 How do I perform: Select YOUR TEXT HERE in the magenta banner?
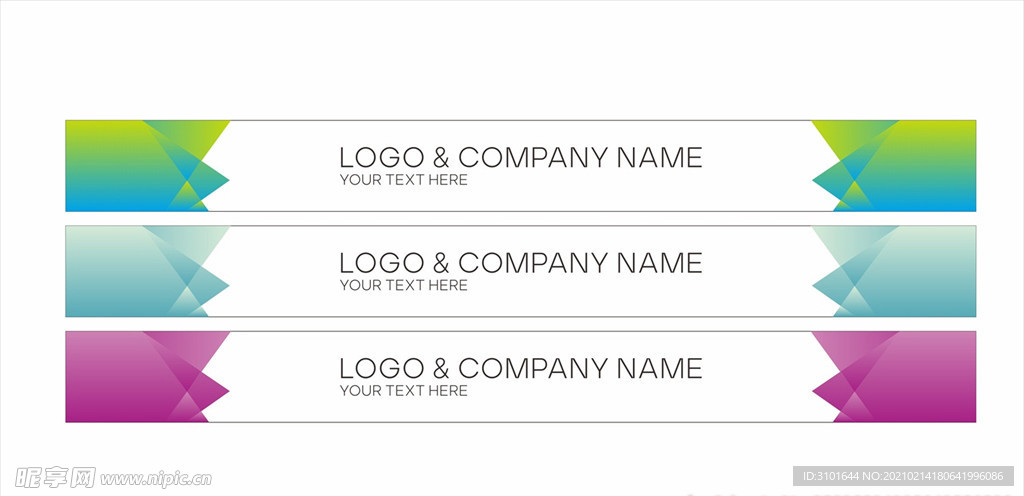(403, 390)
